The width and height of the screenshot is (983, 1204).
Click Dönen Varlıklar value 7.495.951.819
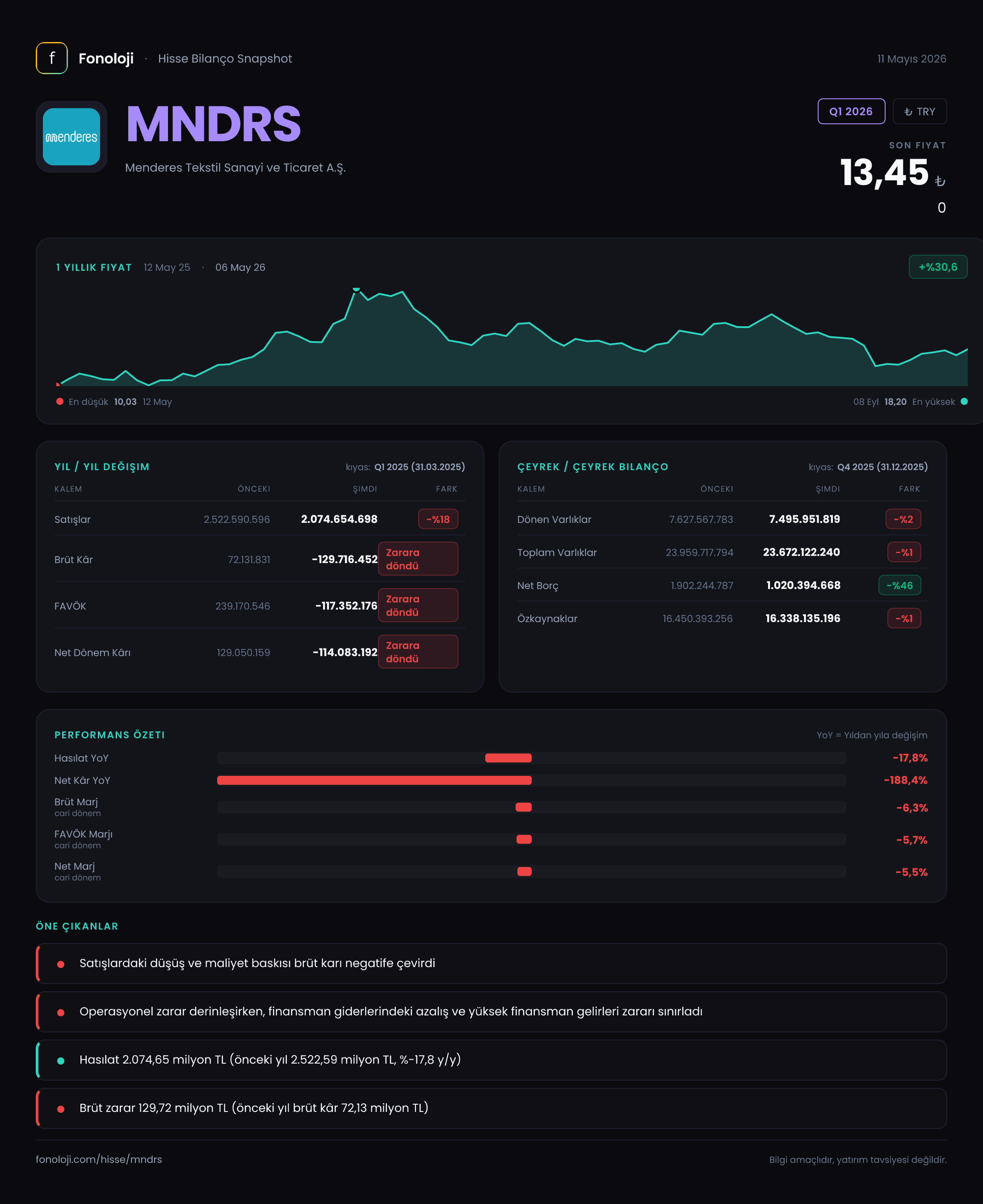click(x=804, y=519)
